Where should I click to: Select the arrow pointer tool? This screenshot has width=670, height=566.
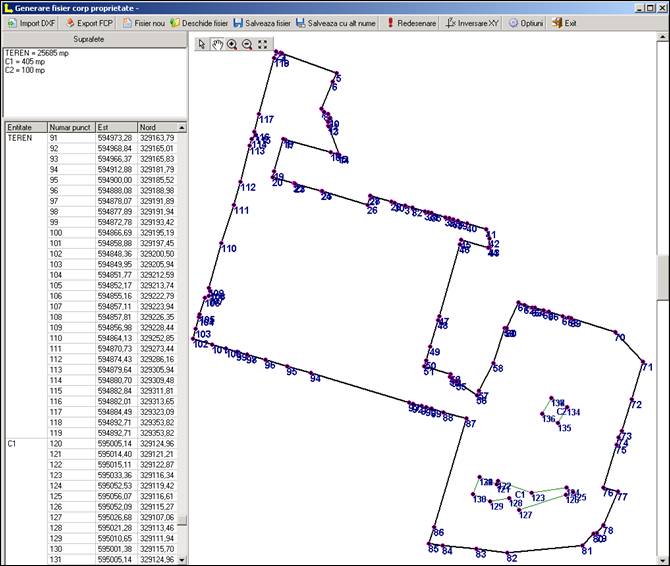[202, 44]
